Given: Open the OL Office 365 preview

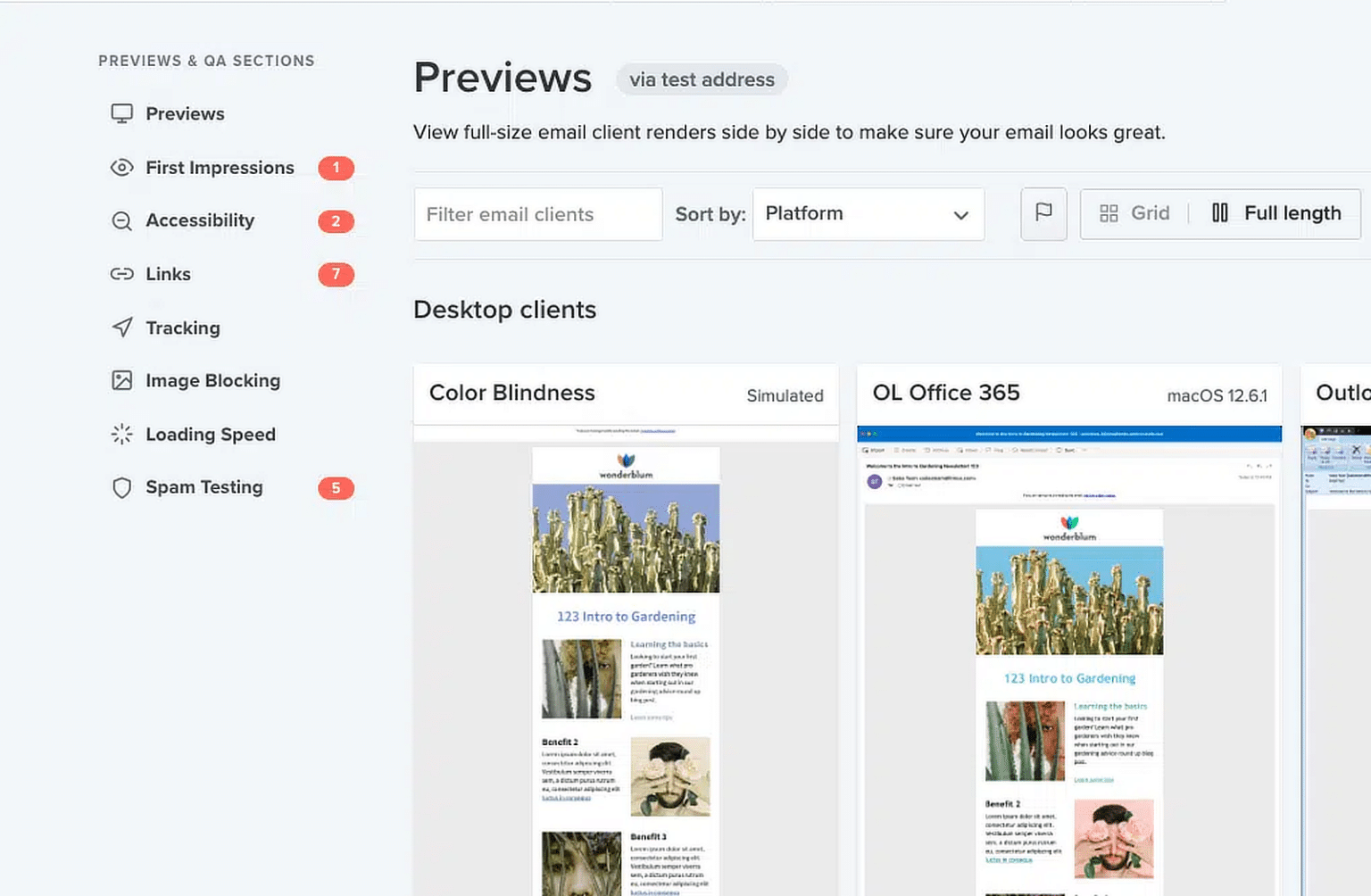Looking at the screenshot, I should (x=945, y=393).
